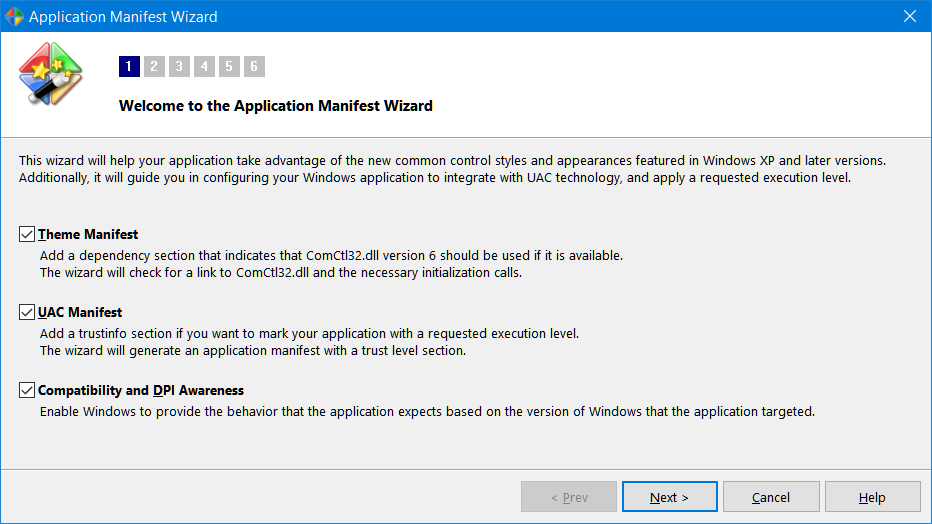Click the 'Add a trustinfo section' description line
Screen dimensions: 932x524
[309, 333]
